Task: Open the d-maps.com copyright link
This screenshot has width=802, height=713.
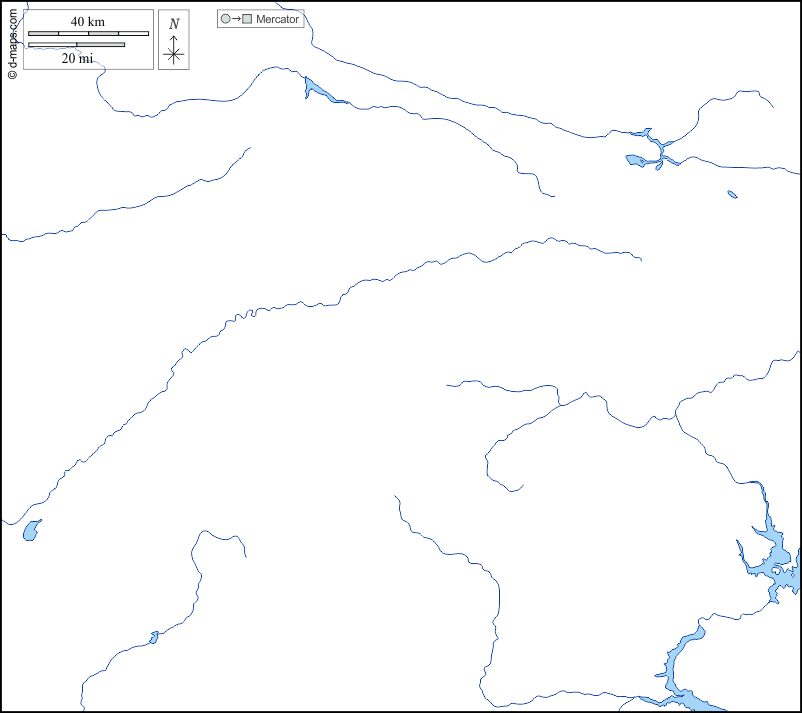Action: [x=12, y=40]
